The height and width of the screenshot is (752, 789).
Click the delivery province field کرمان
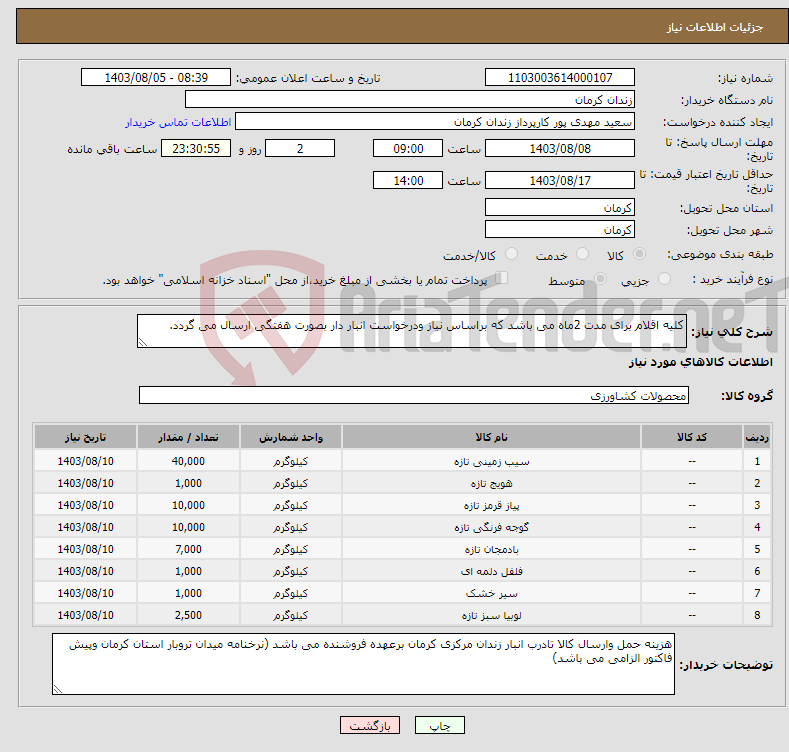coord(560,207)
